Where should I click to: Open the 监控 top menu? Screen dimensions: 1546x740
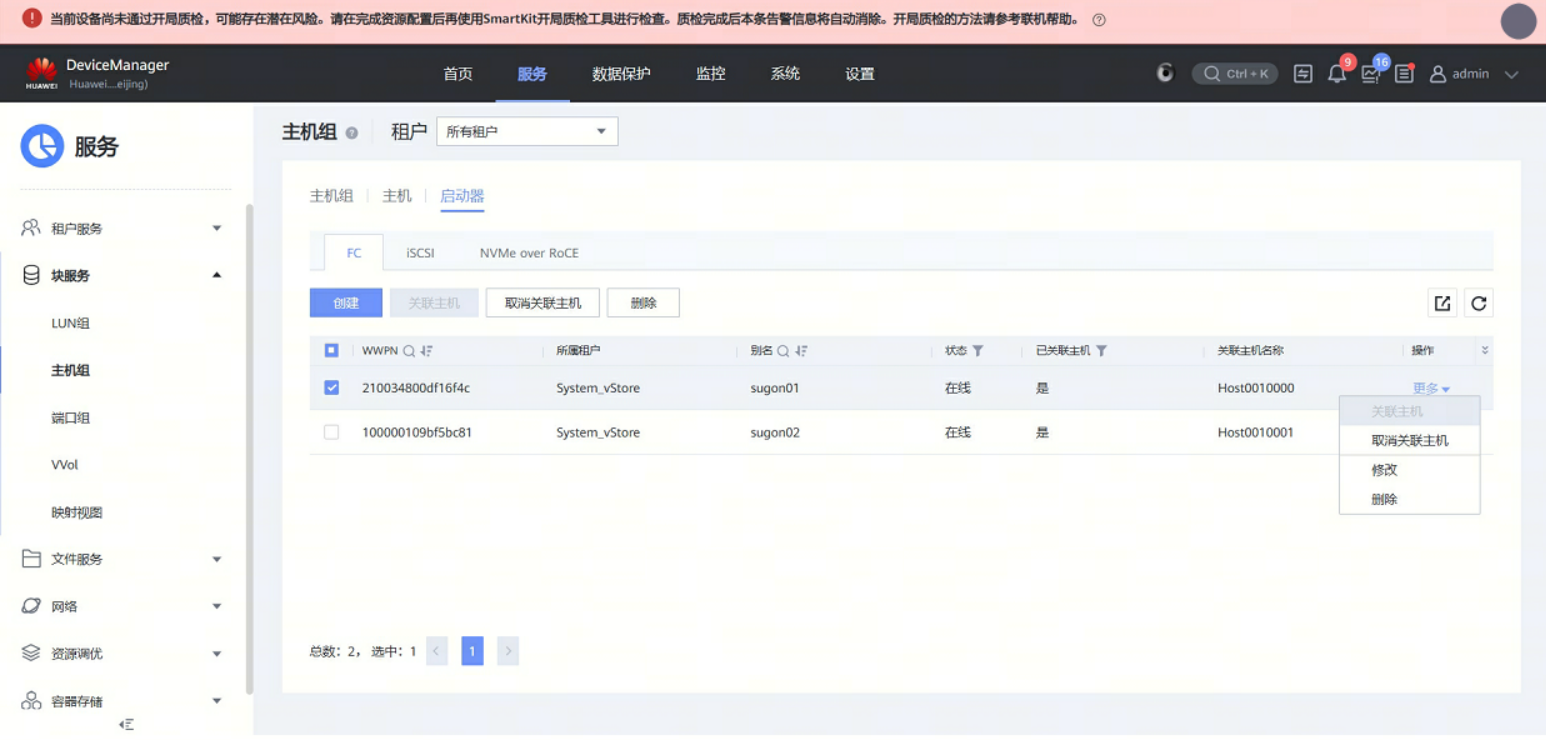point(711,74)
